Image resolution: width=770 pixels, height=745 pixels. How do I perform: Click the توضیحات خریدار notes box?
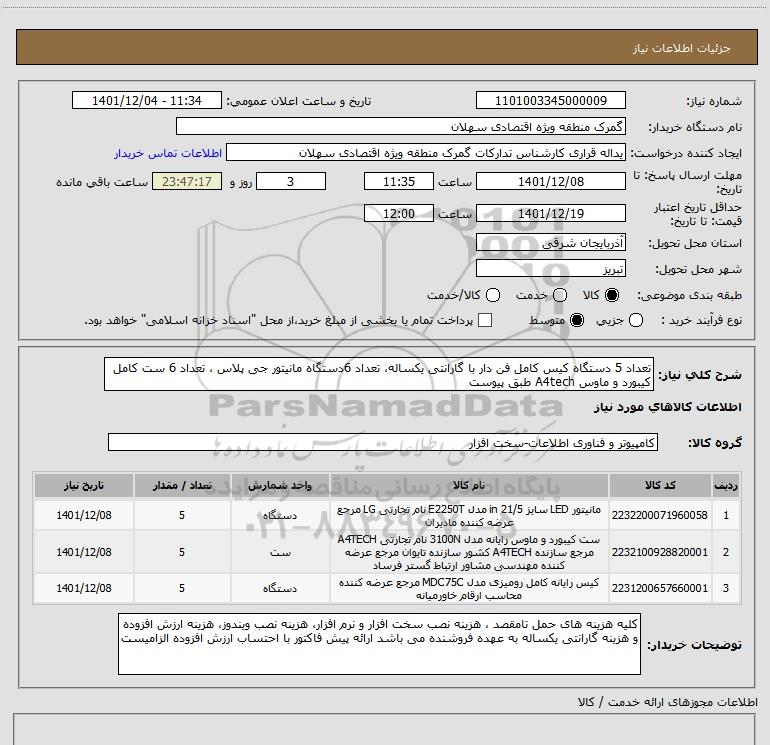point(379,643)
